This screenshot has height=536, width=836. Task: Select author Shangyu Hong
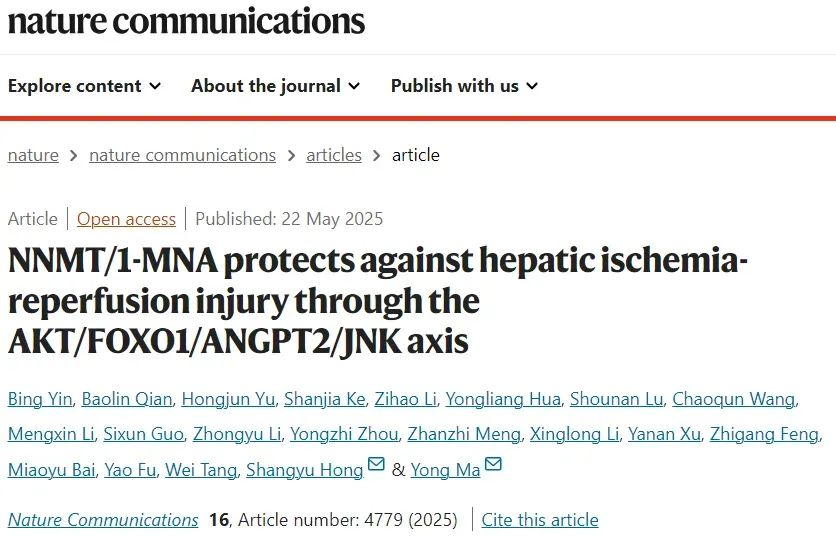coord(304,469)
